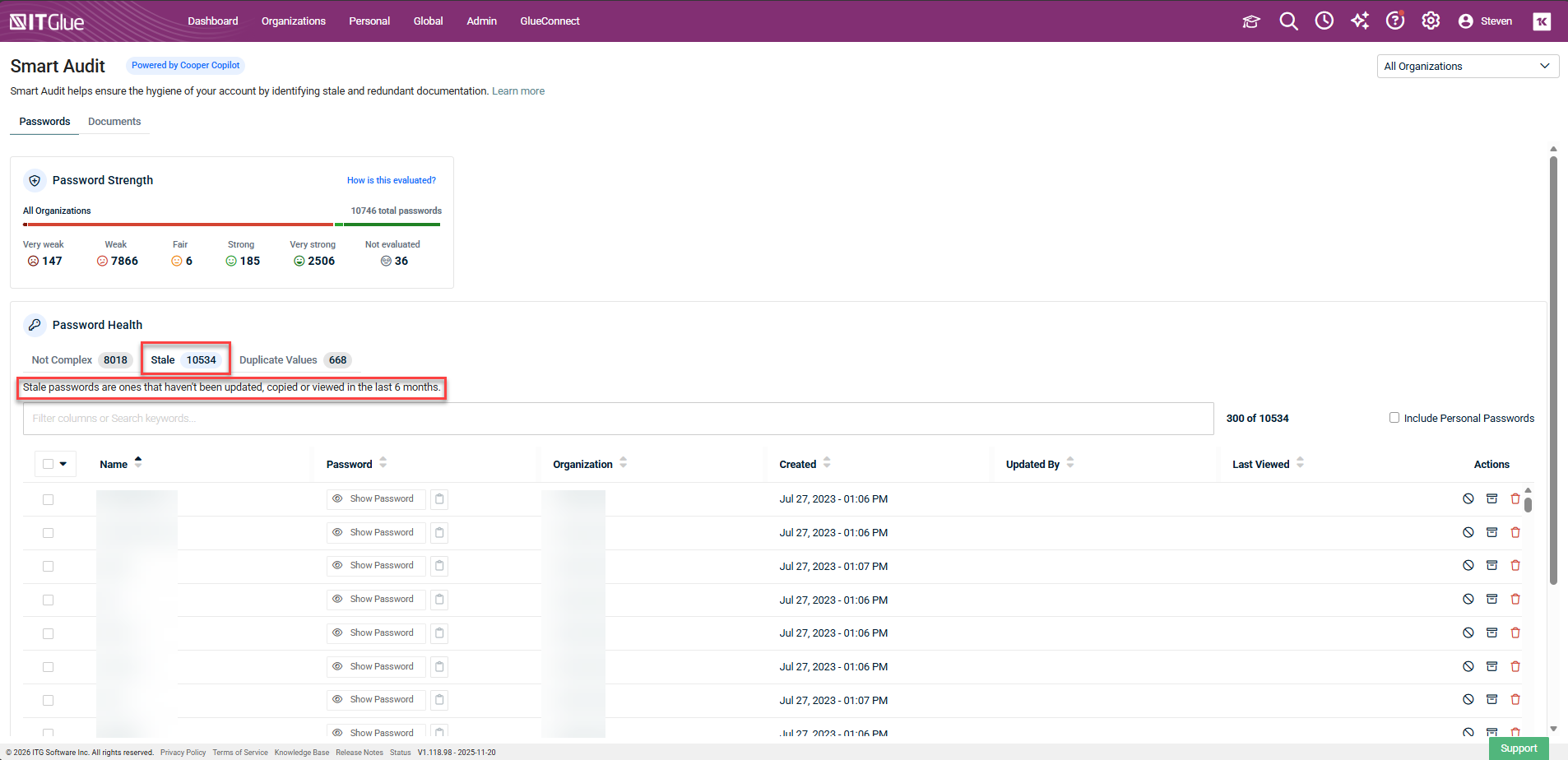Check the first password row's checkbox
The width and height of the screenshot is (1568, 760).
pyautogui.click(x=48, y=499)
